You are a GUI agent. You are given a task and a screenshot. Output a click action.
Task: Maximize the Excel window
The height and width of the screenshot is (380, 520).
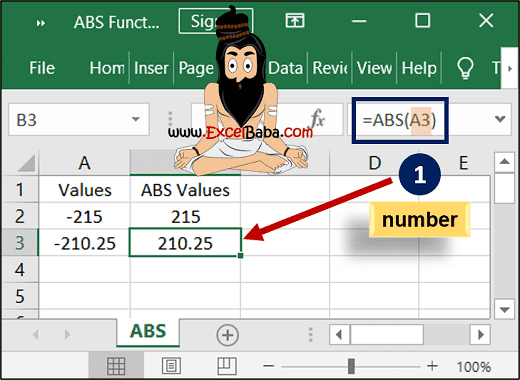pos(422,21)
